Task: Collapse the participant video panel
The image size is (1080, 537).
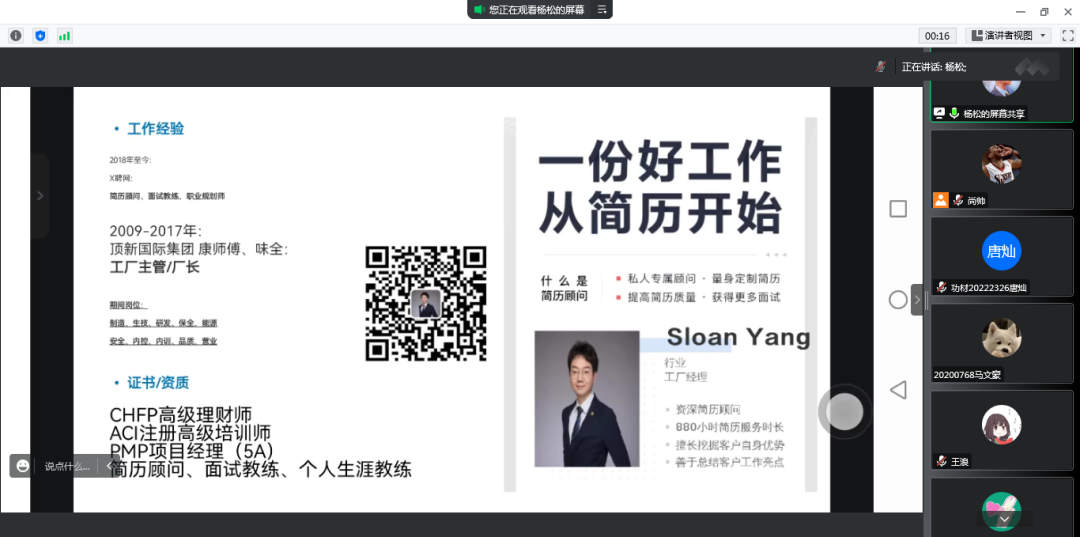Action: [x=918, y=300]
